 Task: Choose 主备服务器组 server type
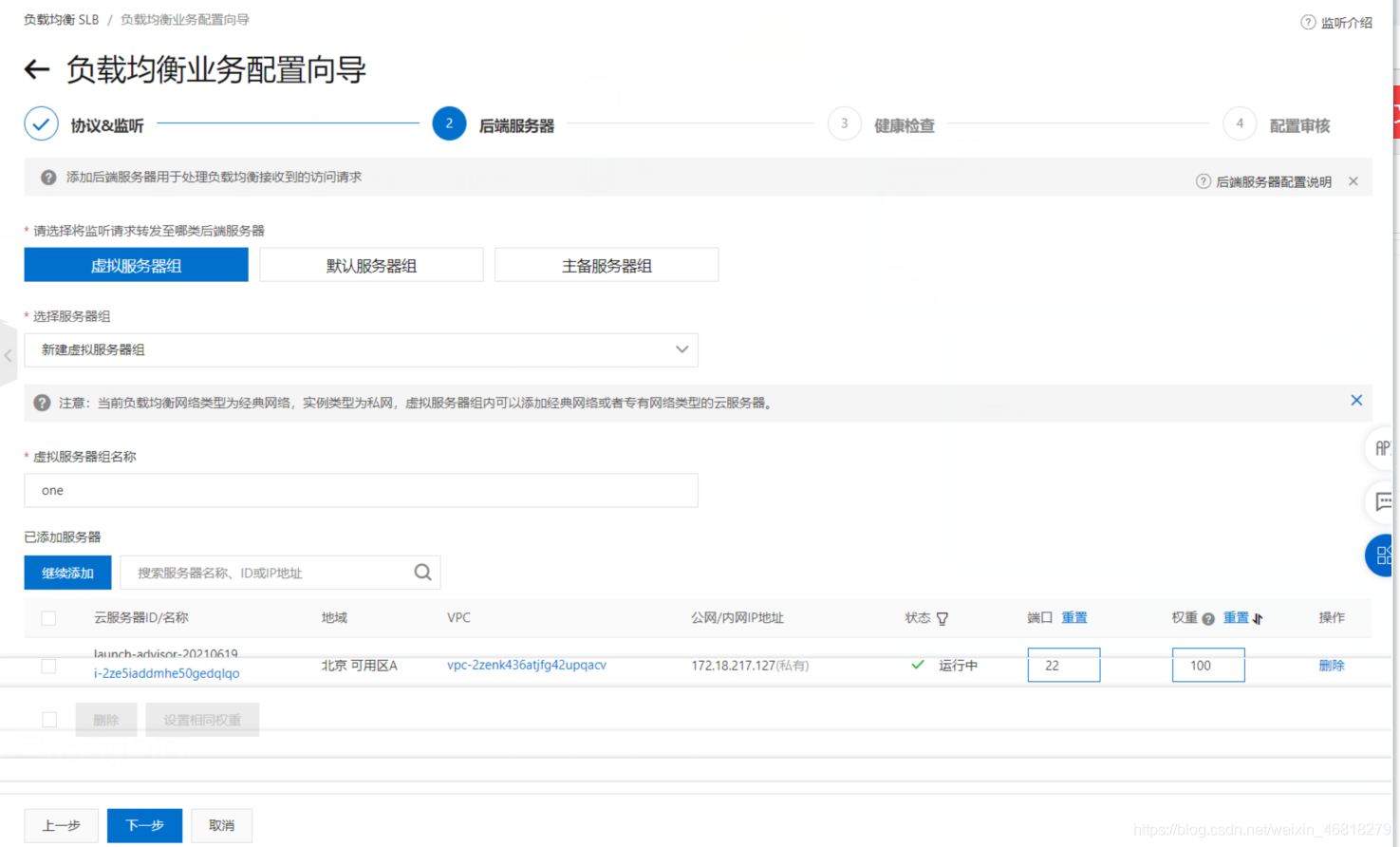(x=607, y=265)
